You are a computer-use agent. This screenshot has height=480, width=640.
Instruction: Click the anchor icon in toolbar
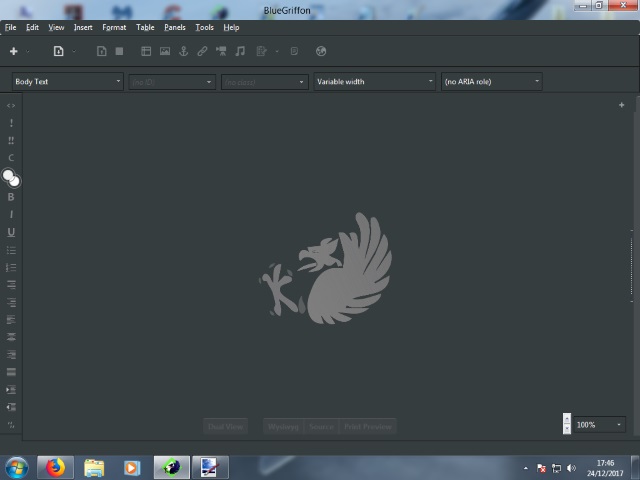click(x=183, y=51)
